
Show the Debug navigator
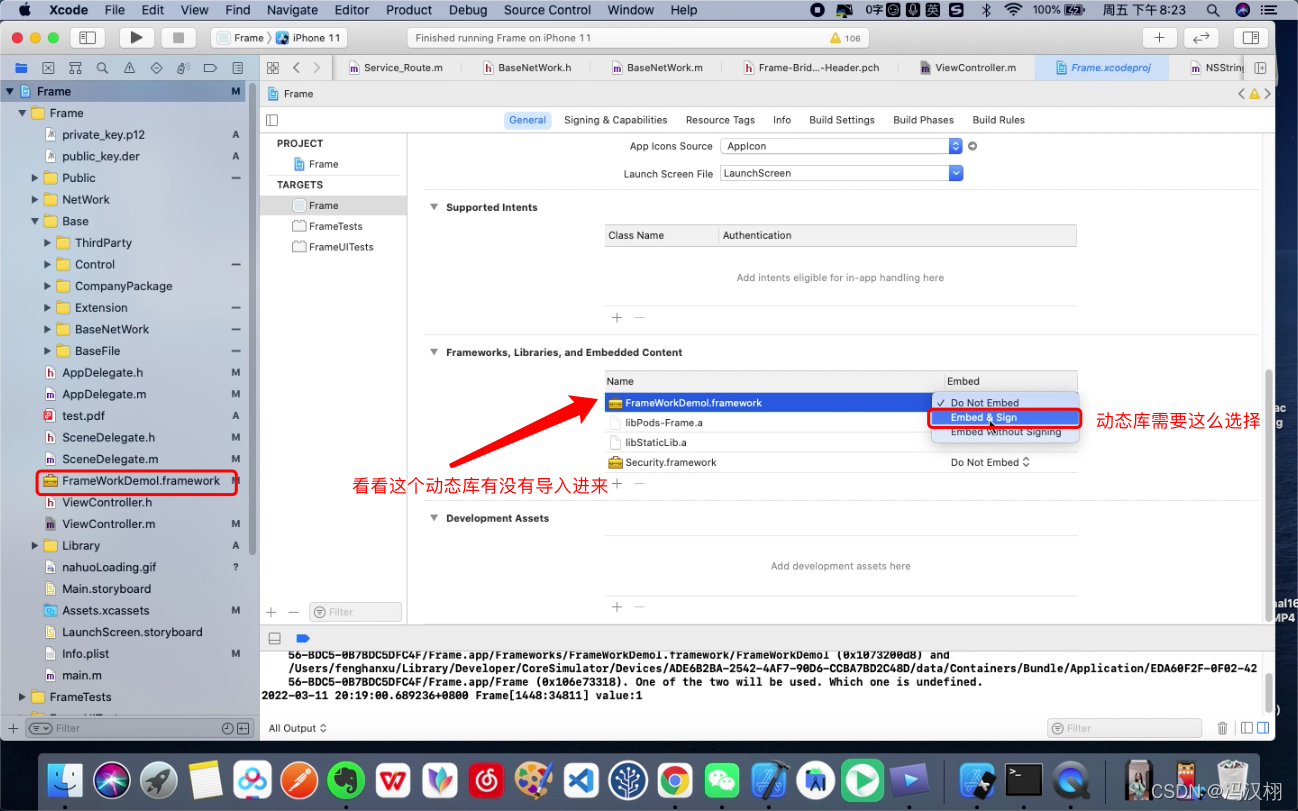[x=183, y=68]
